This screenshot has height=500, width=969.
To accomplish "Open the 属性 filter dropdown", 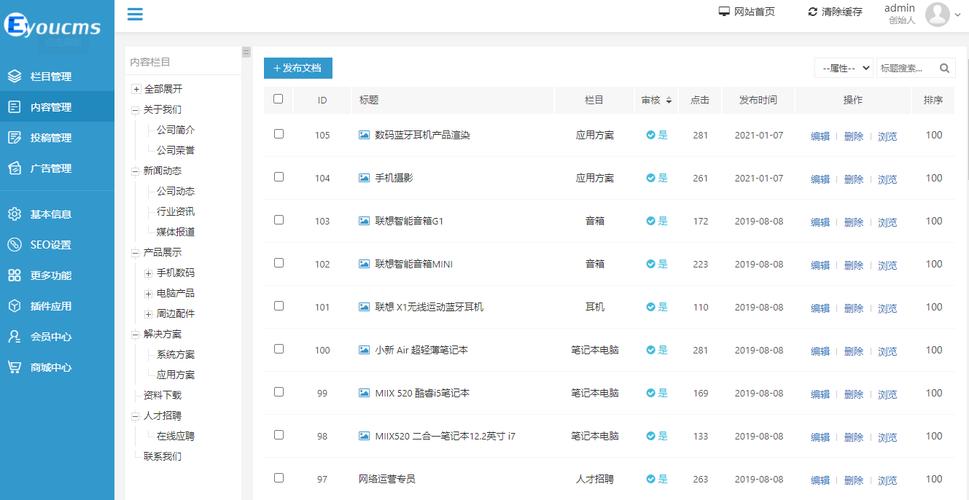I will pos(844,69).
